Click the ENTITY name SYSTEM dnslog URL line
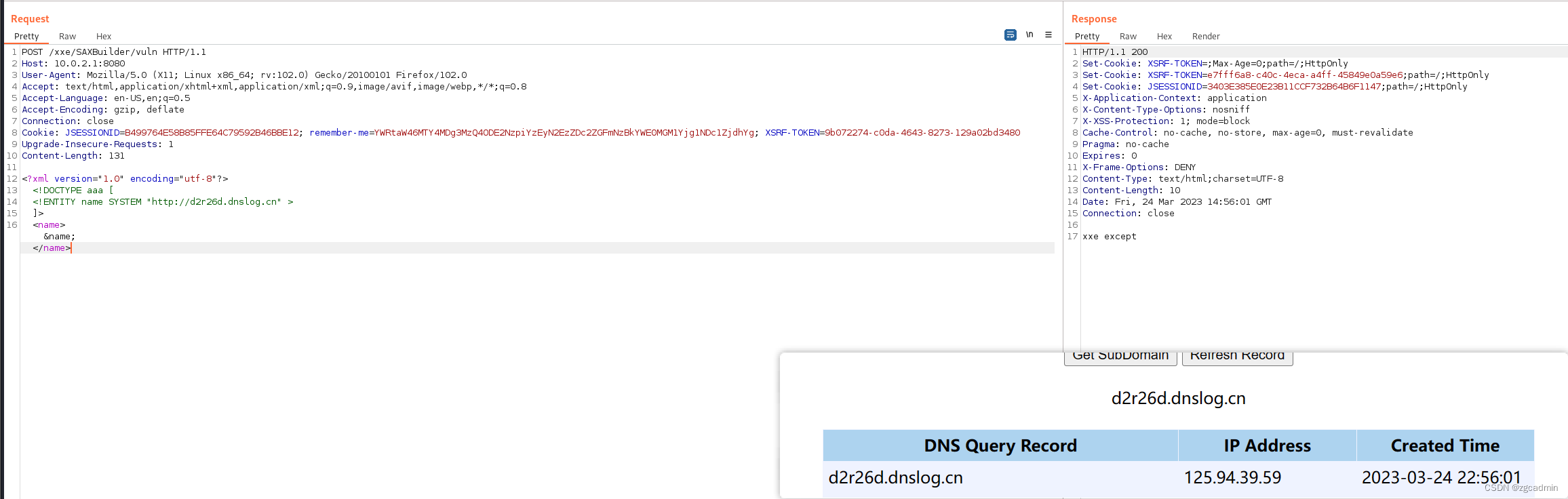The width and height of the screenshot is (1568, 499). click(163, 202)
